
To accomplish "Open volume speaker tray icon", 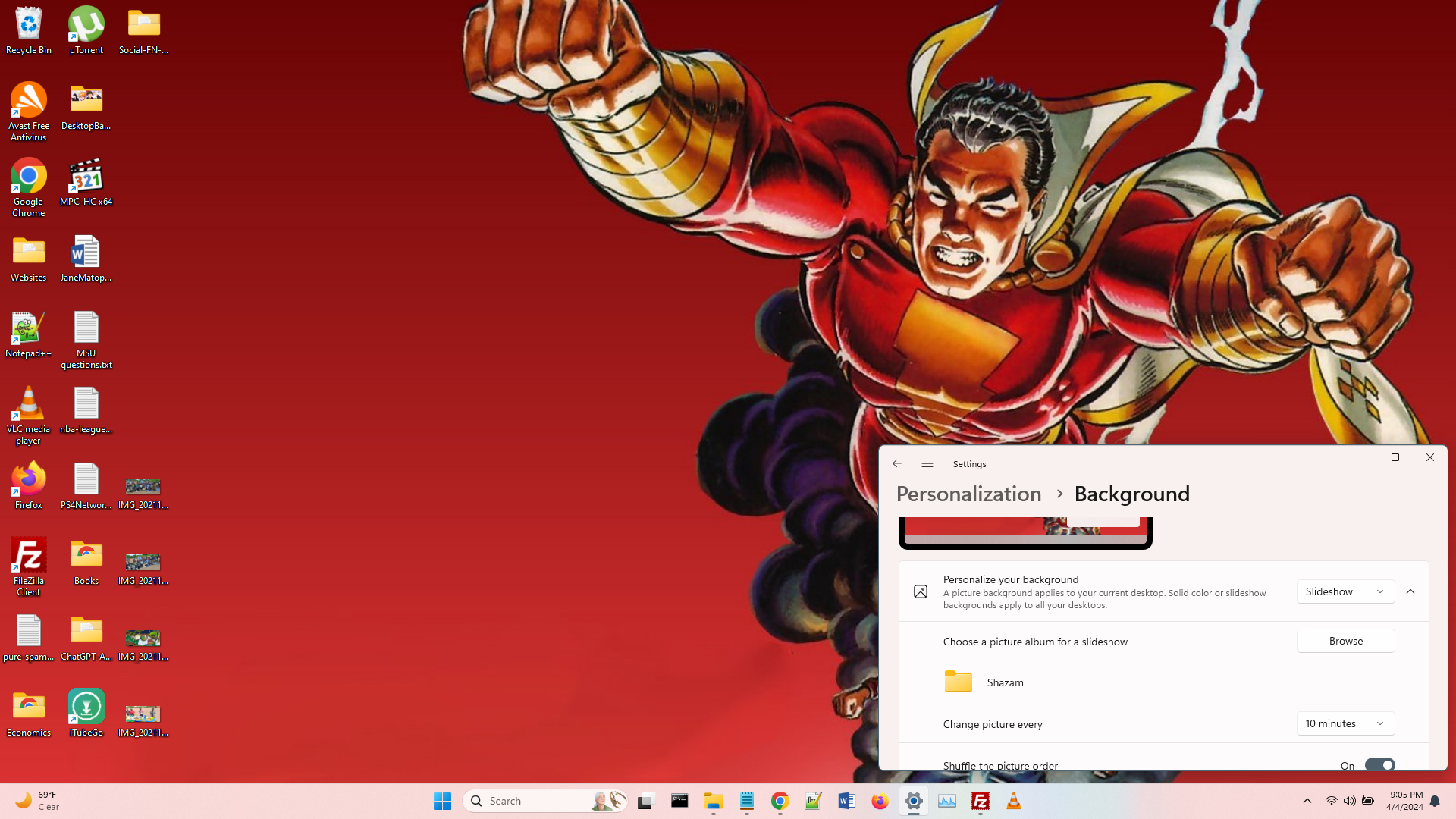I will tap(1350, 801).
